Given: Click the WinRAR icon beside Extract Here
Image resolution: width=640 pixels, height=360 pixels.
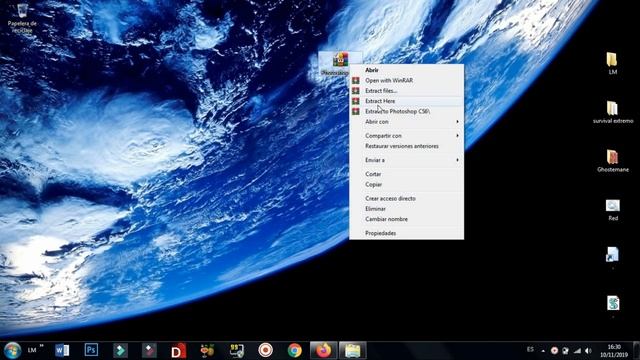Looking at the screenshot, I should [x=356, y=101].
